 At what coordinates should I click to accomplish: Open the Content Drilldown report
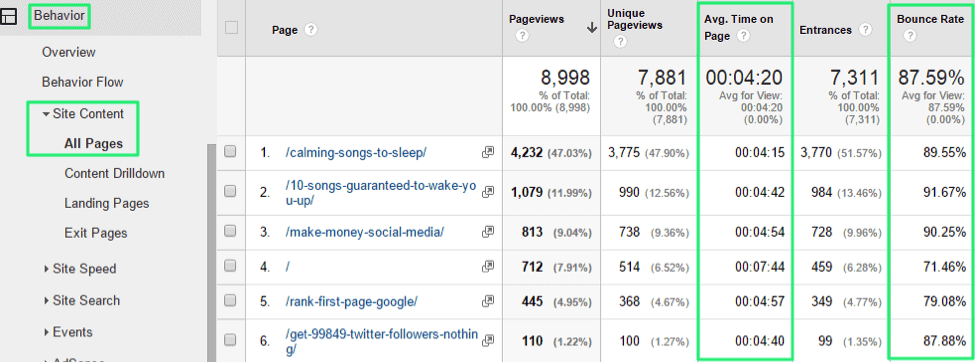[114, 173]
